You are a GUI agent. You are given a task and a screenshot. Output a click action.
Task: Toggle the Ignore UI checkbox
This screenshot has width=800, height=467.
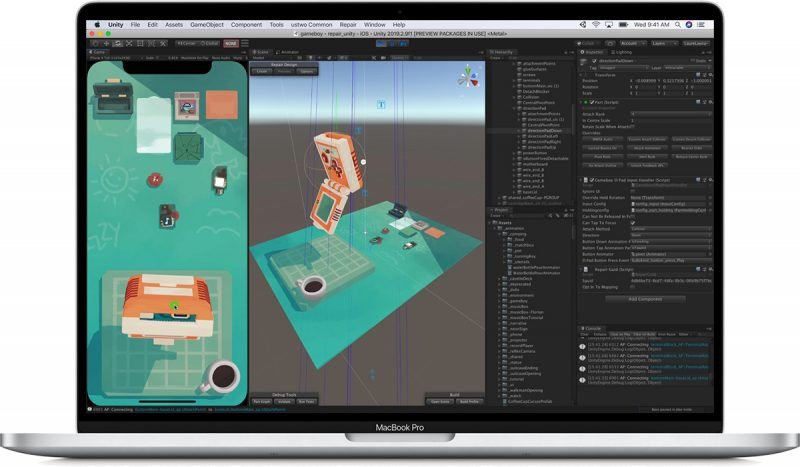[633, 191]
